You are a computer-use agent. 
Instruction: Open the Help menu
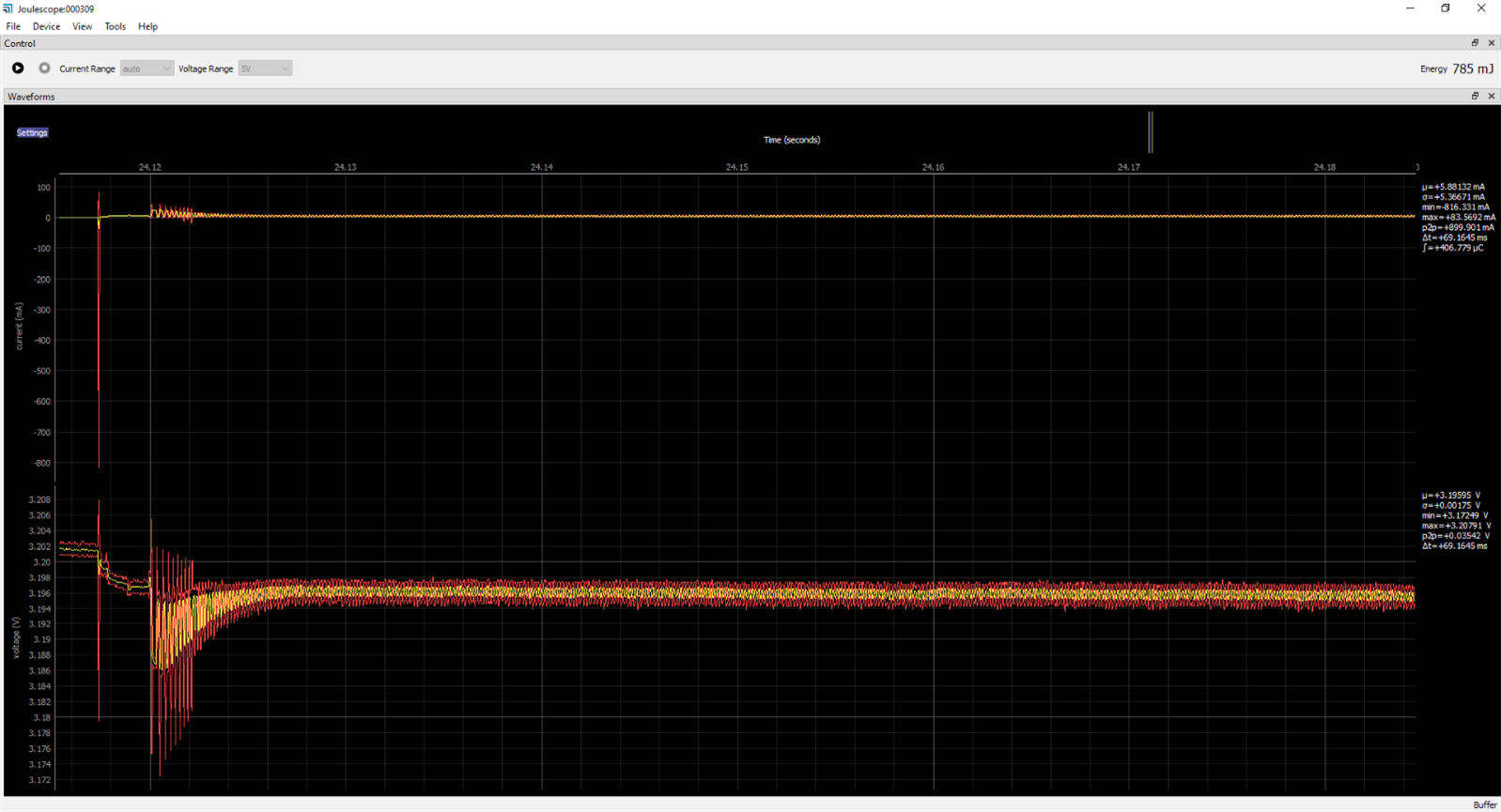click(147, 26)
